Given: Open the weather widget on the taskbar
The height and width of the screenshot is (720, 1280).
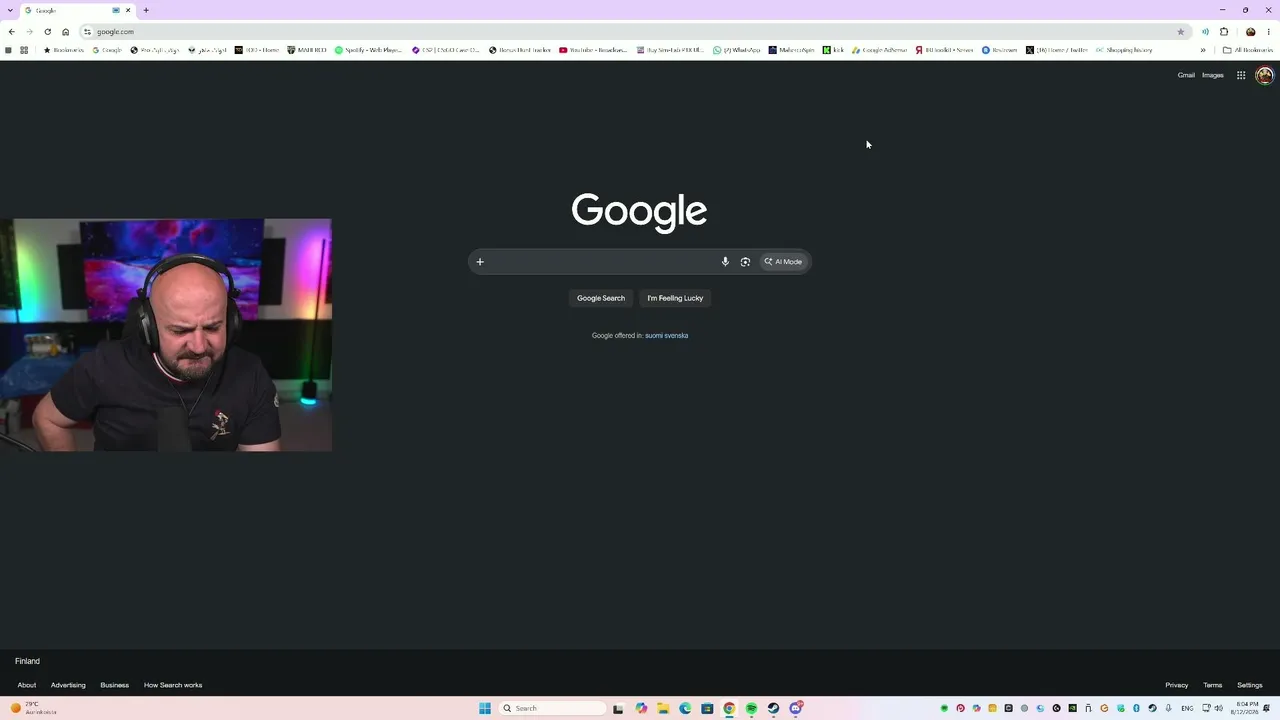Looking at the screenshot, I should (x=34, y=708).
